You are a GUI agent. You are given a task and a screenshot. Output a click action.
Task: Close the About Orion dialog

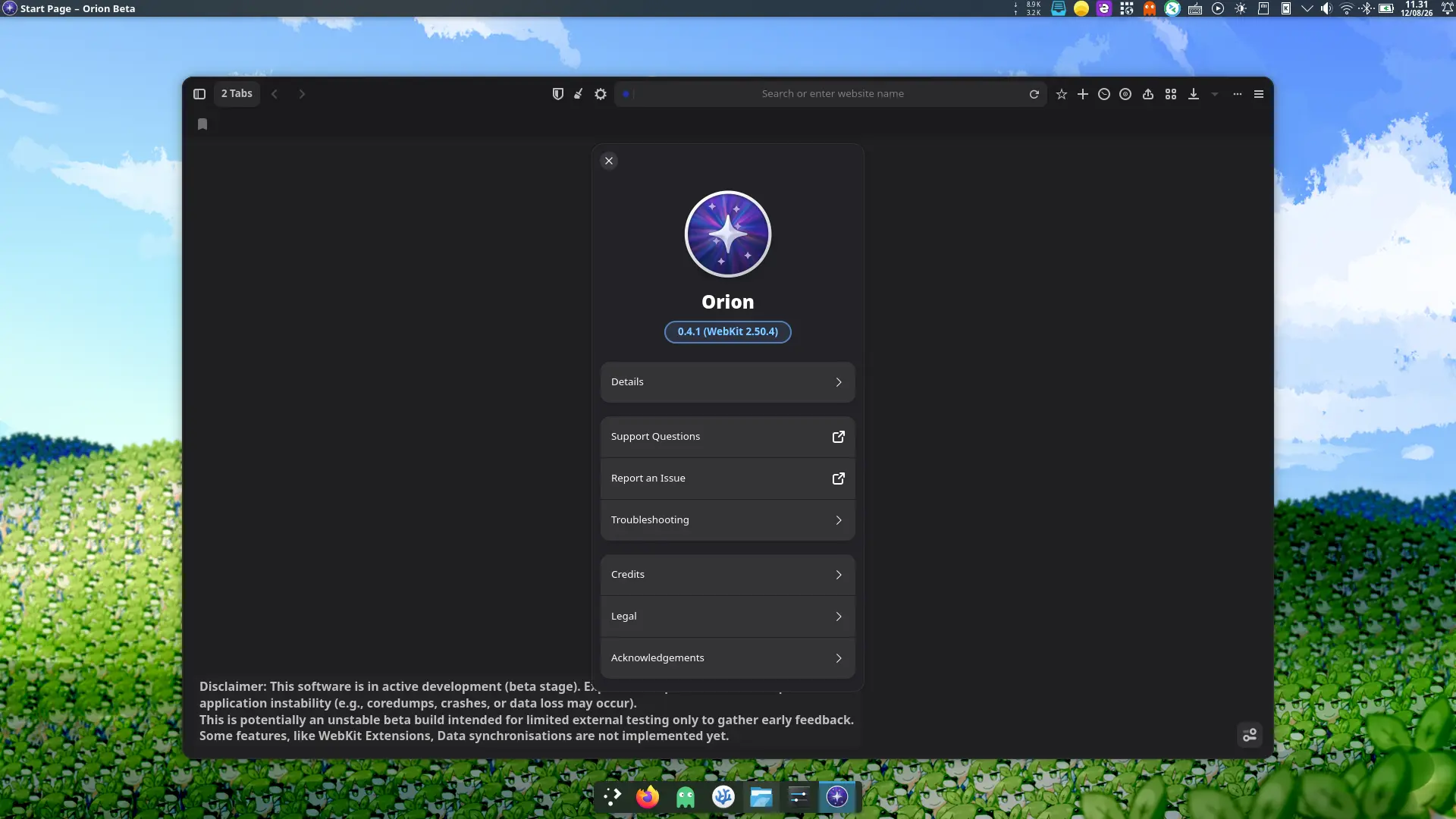609,161
